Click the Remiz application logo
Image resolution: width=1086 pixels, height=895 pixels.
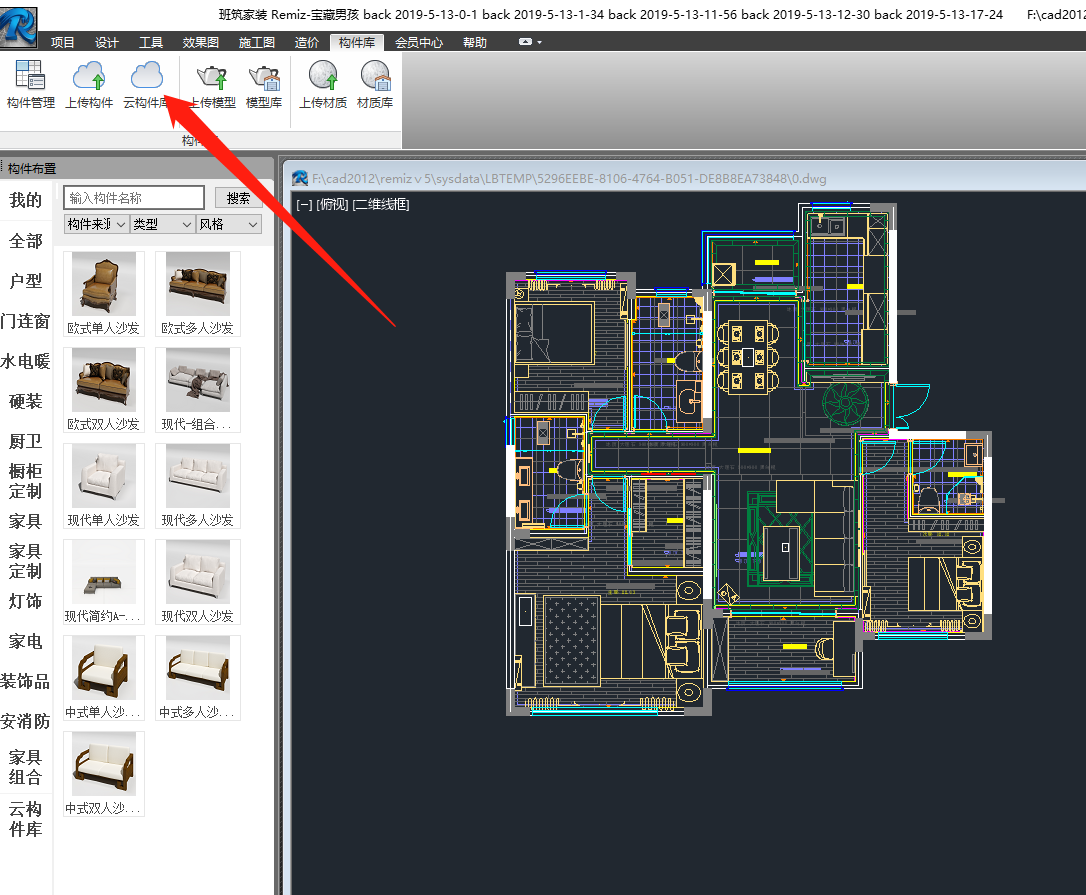click(x=19, y=25)
